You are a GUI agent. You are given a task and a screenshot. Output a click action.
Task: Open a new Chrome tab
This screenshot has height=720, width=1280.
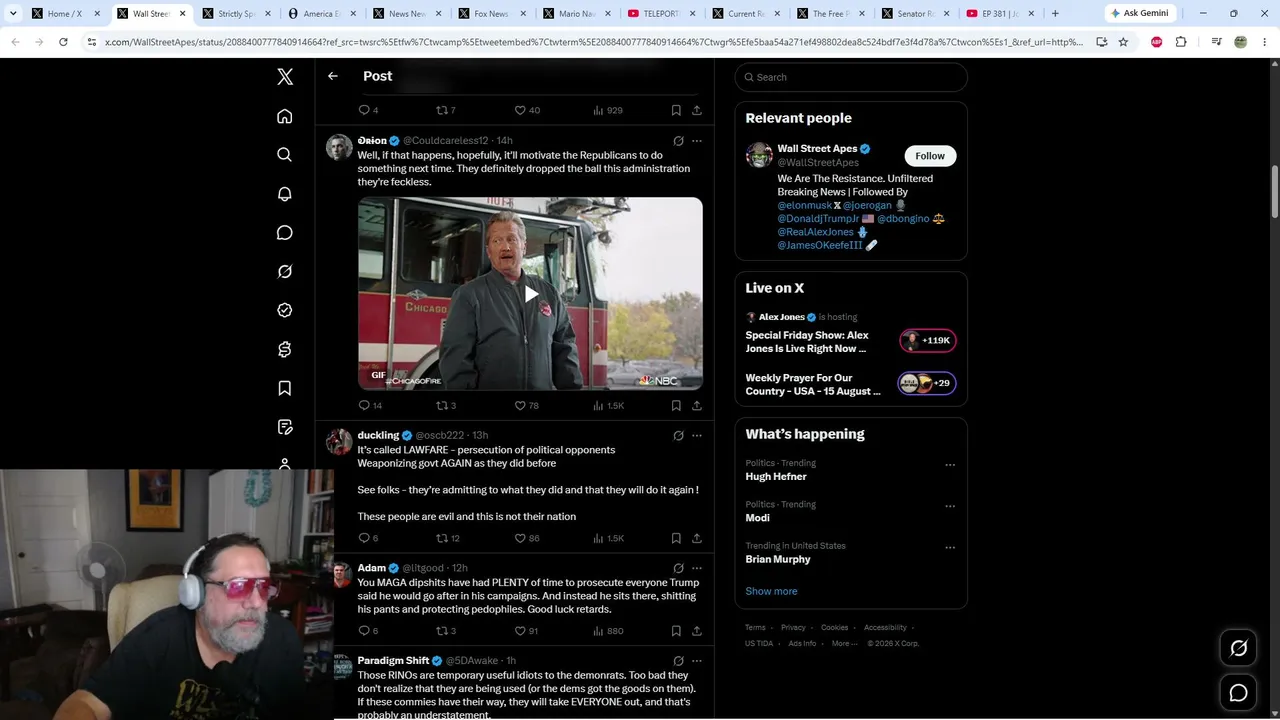pos(1055,14)
